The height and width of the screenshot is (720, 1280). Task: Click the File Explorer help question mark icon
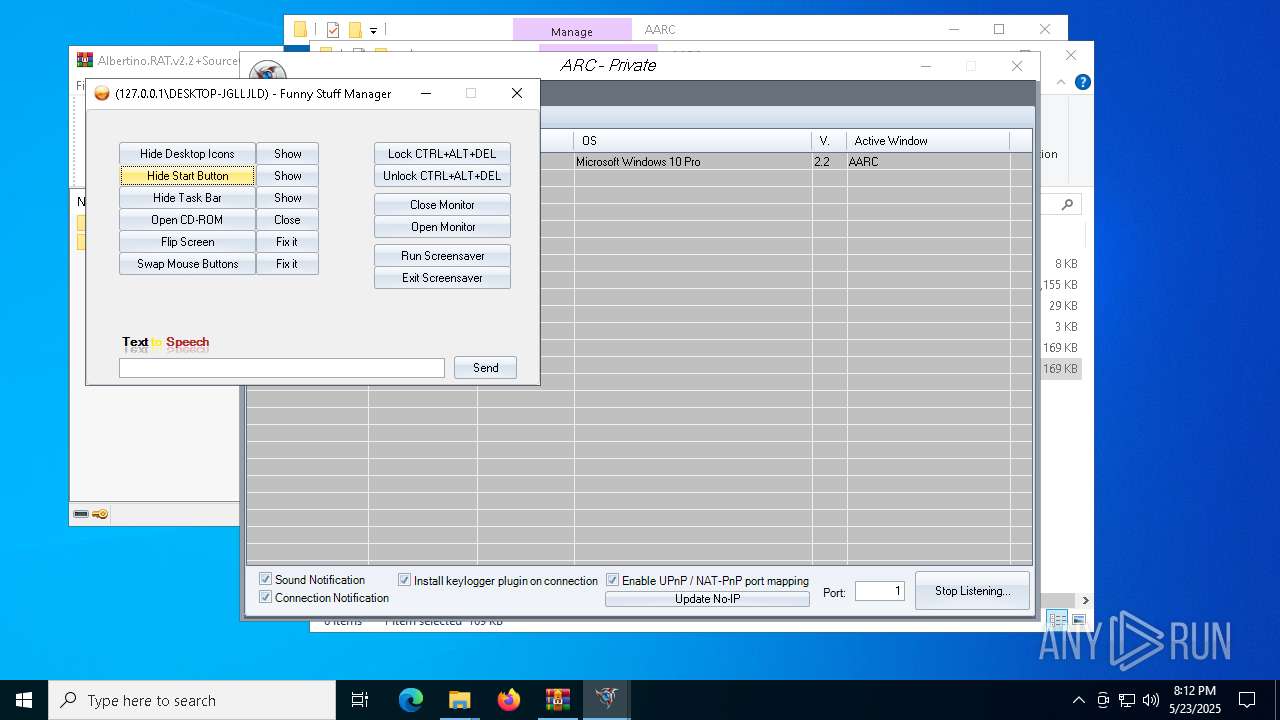click(1082, 83)
